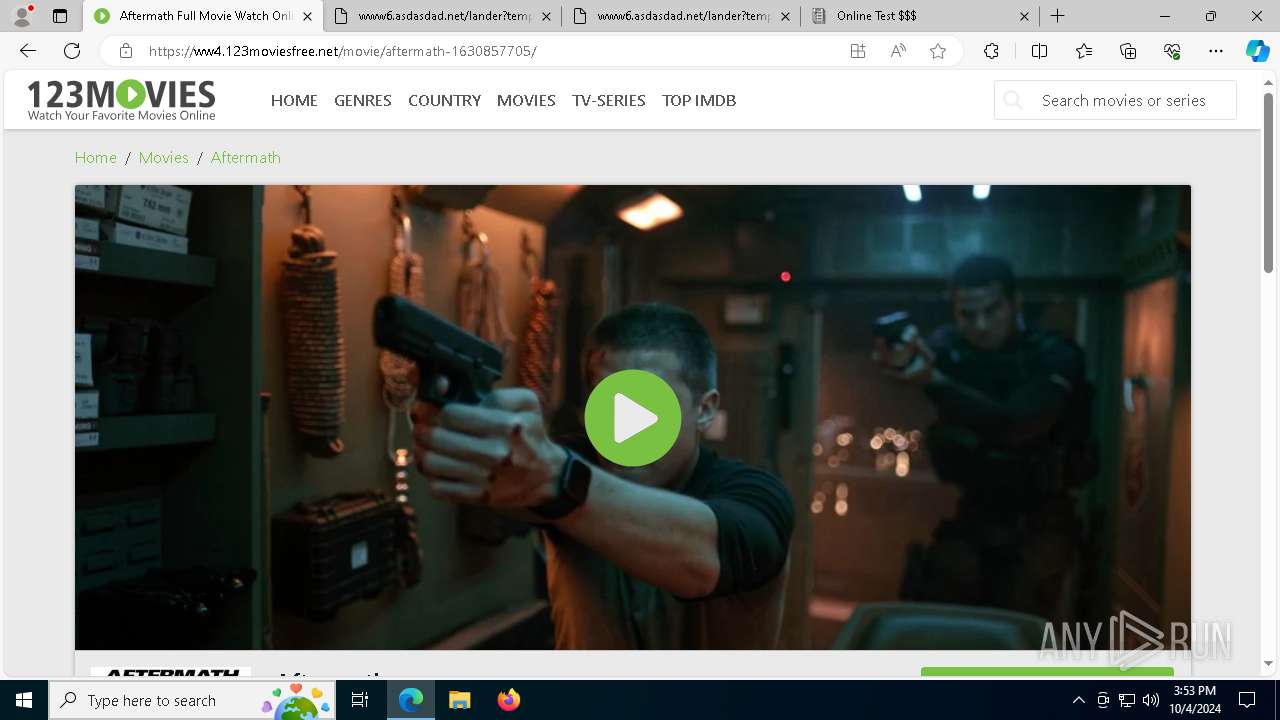
Task: Open the app available icon in address bar
Action: click(x=858, y=51)
